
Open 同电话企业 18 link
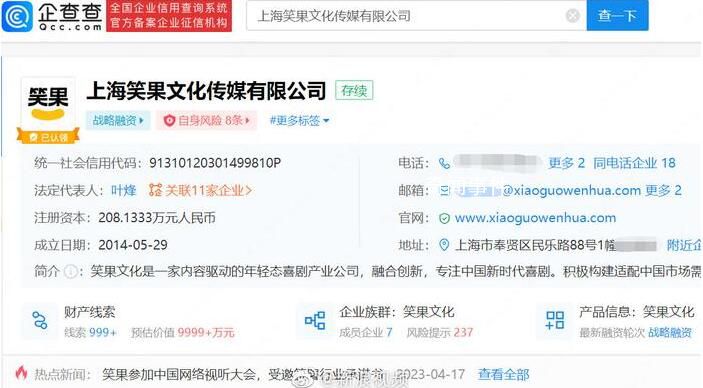coord(634,163)
